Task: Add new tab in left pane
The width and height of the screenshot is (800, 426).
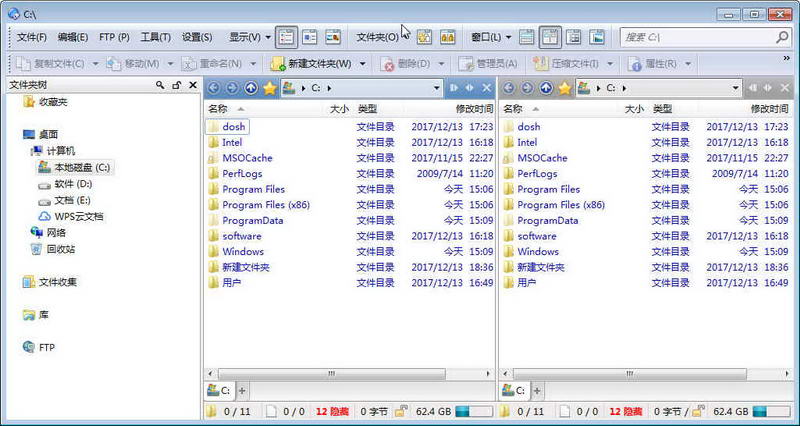Action: [242, 391]
